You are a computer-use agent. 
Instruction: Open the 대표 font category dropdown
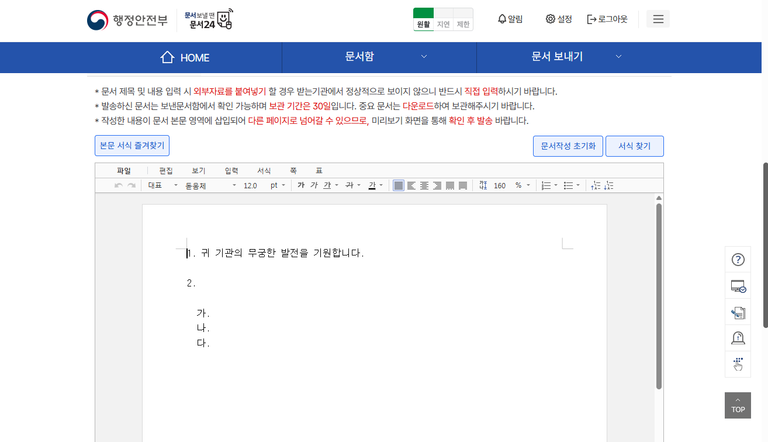coord(162,186)
